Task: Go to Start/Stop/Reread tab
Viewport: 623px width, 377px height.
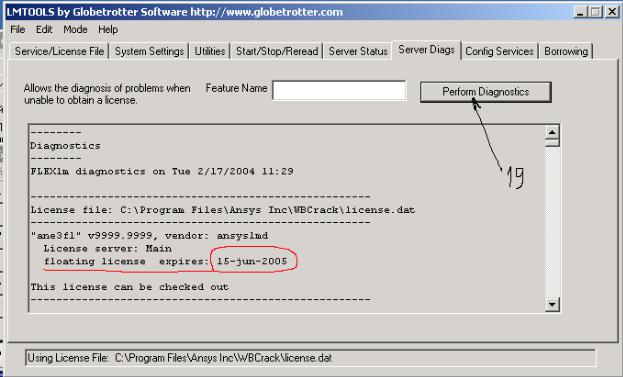Action: [277, 51]
